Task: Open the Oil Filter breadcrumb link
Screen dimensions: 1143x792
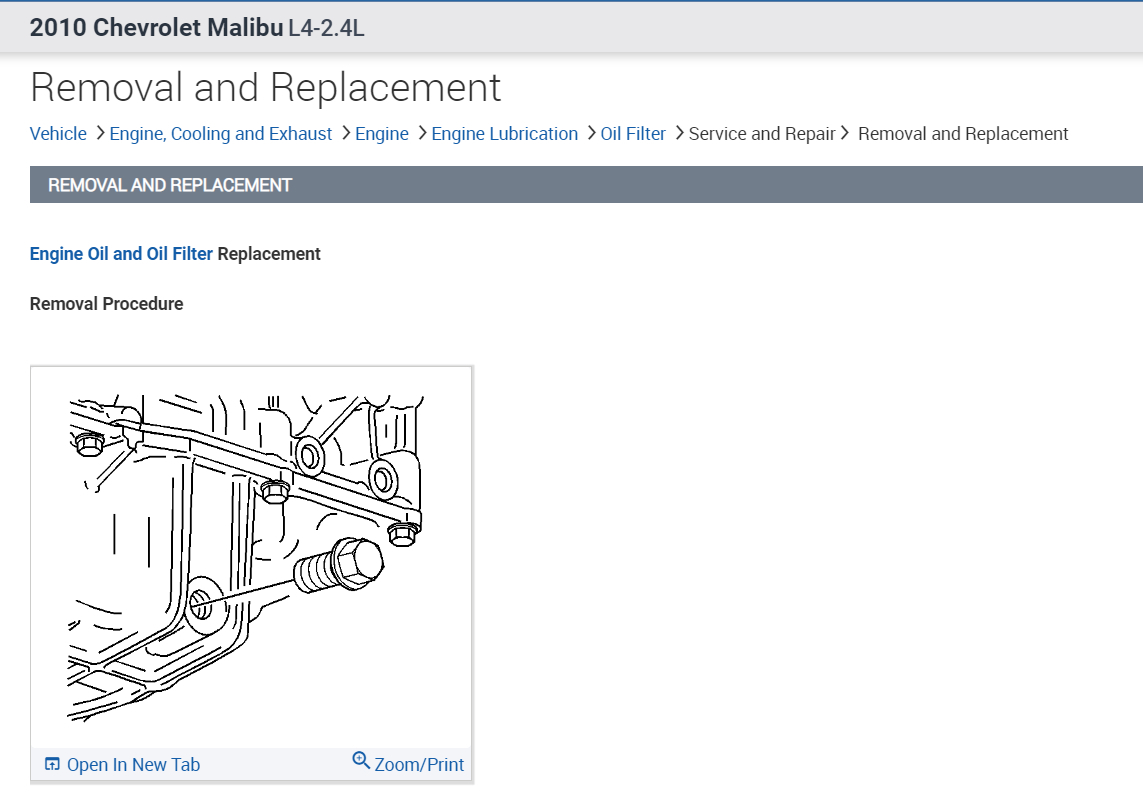Action: coord(633,134)
